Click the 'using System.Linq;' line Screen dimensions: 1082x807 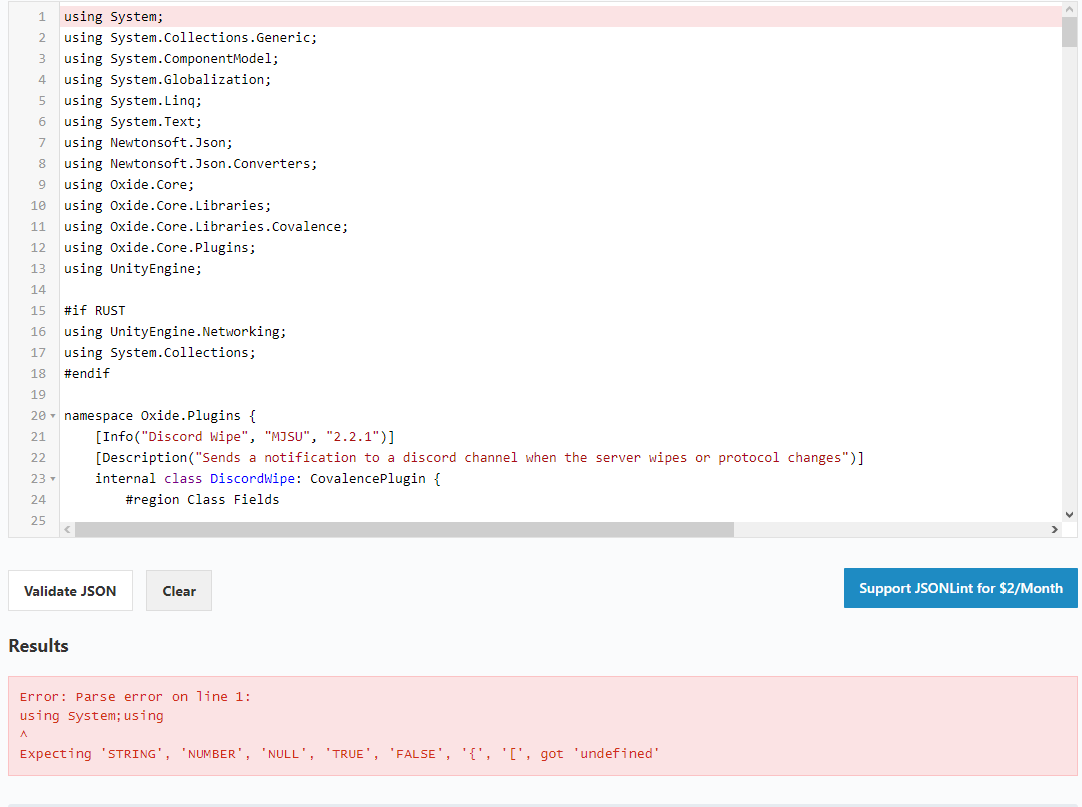(133, 101)
